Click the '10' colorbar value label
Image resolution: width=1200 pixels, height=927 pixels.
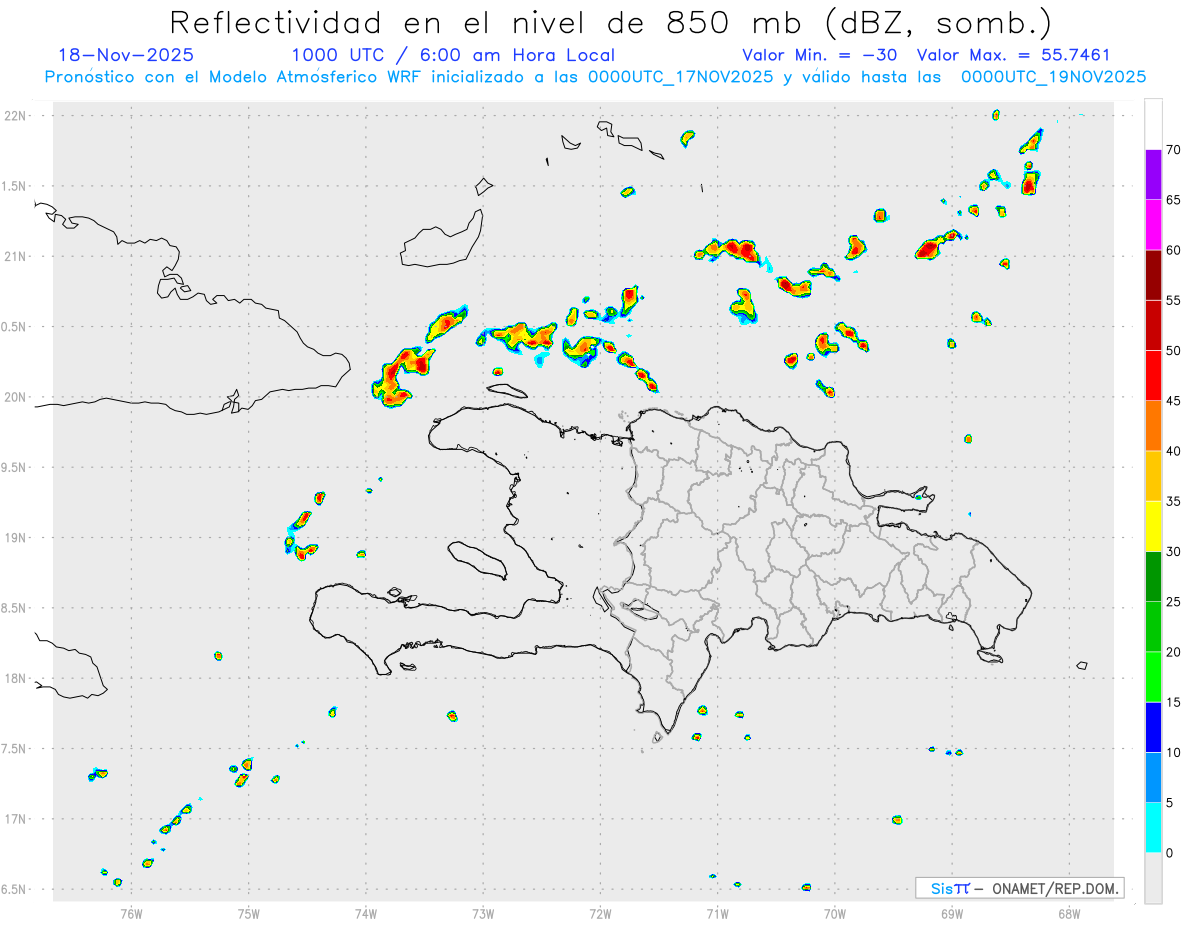pos(1173,752)
